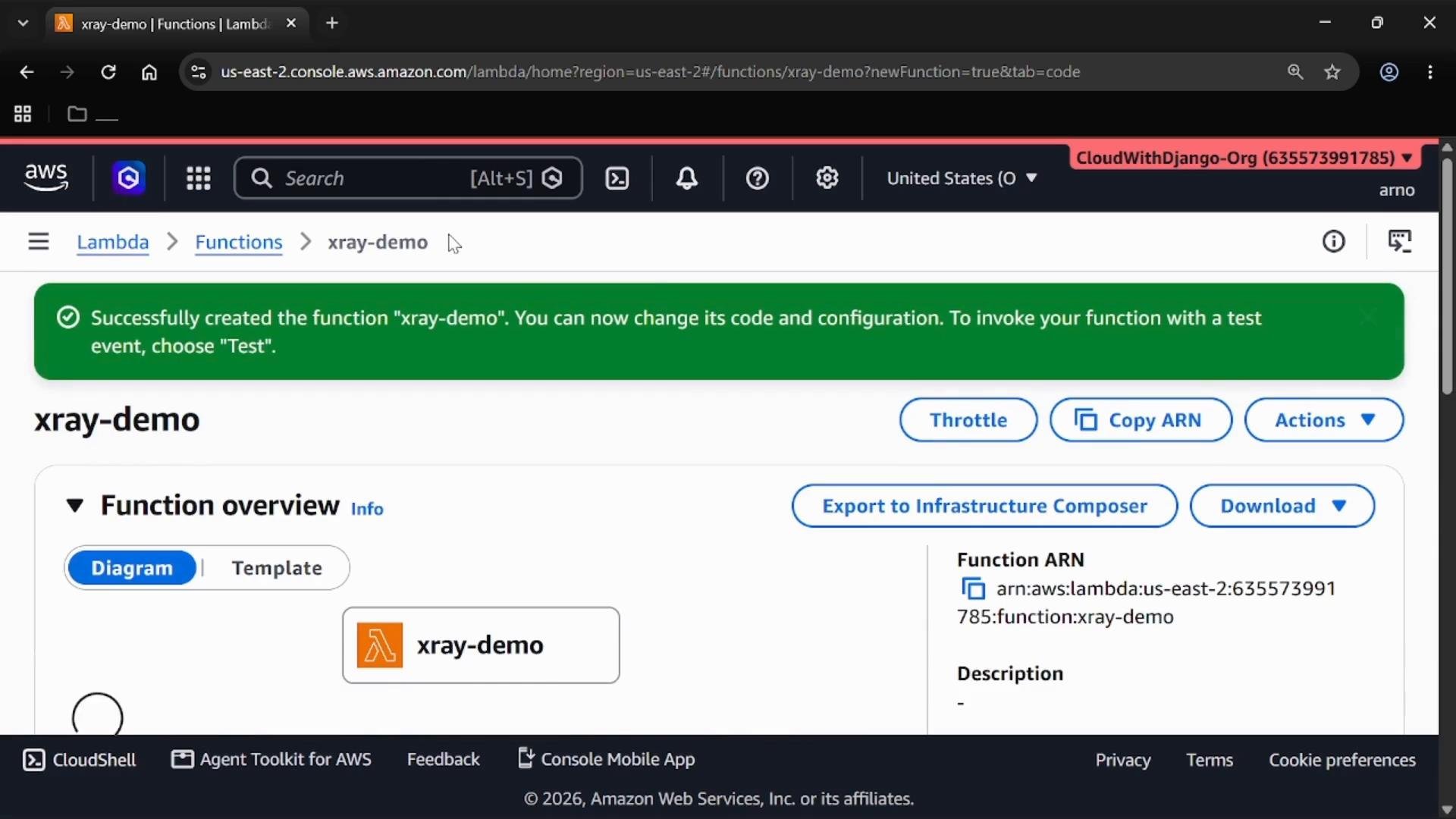Screen dimensions: 1456x819
Task: Open the CloudWithDjango-Org account menu
Action: [1244, 158]
